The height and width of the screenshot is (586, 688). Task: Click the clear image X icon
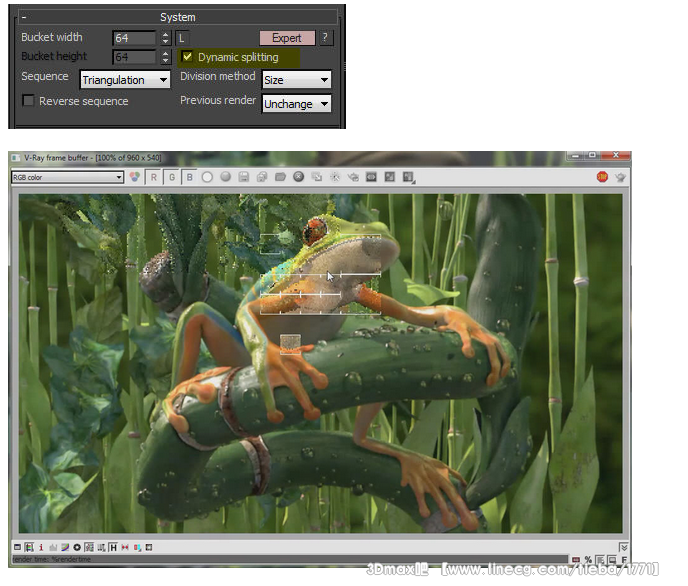coord(298,177)
